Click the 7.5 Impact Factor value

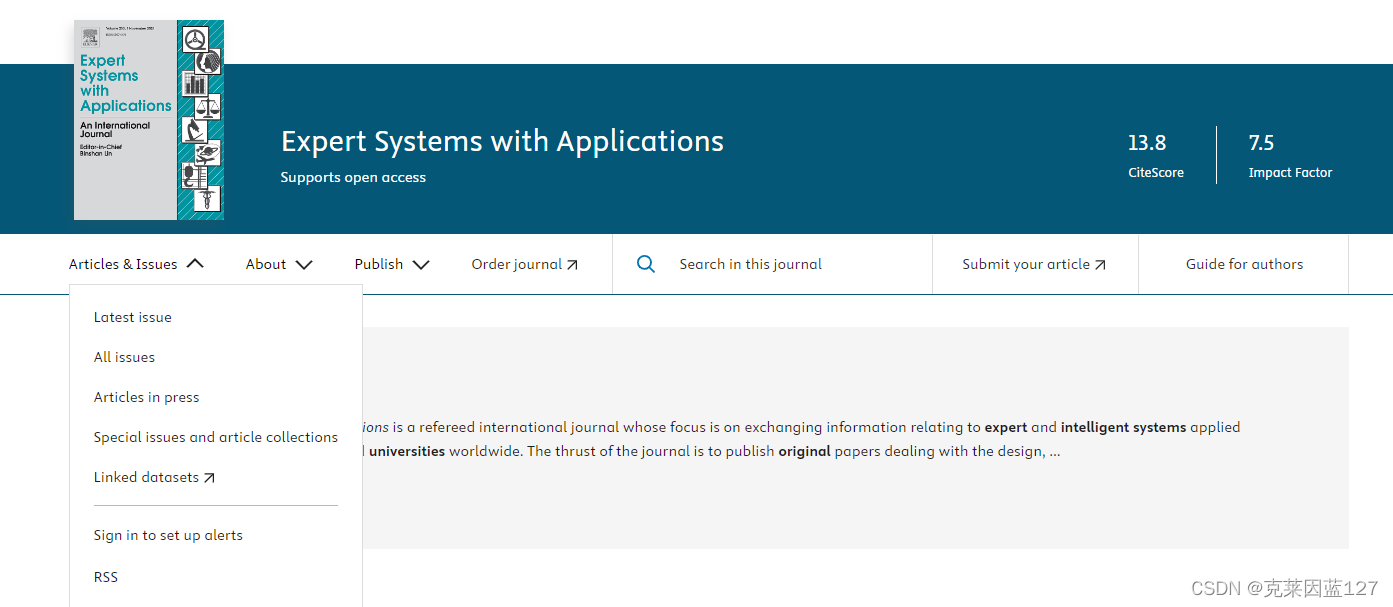coord(1261,143)
